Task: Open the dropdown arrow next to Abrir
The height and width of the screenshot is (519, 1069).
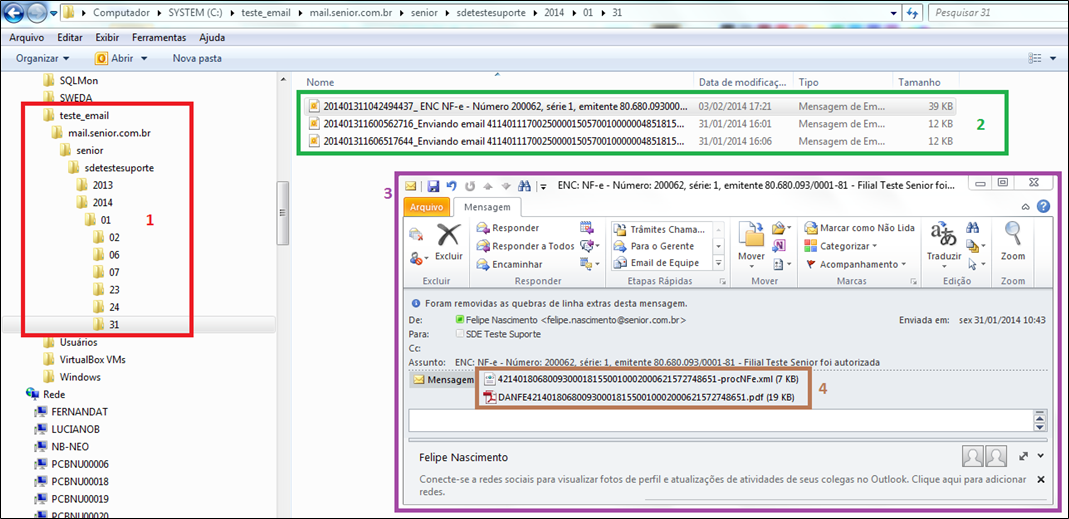Action: tap(145, 59)
